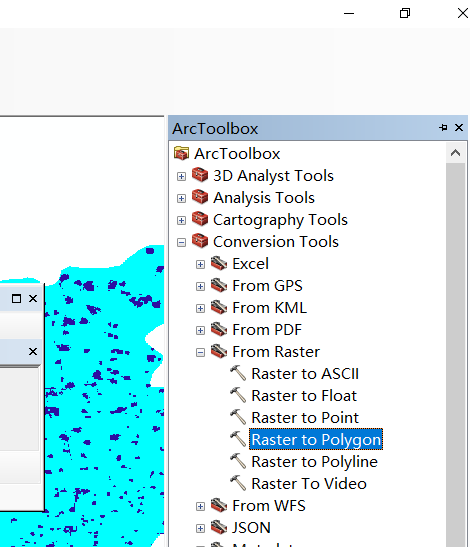This screenshot has height=547, width=470.
Task: Click the Analysis Tools toolbox icon
Action: (200, 197)
